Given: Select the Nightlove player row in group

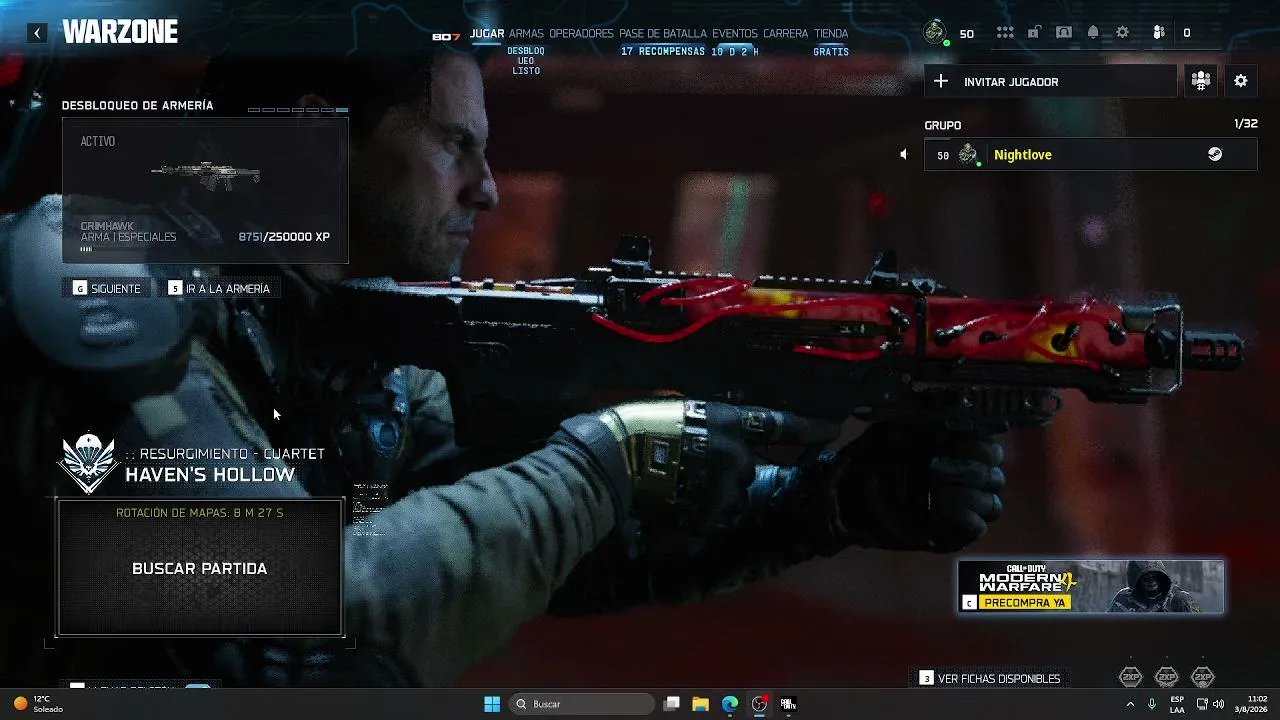Looking at the screenshot, I should tap(1090, 154).
